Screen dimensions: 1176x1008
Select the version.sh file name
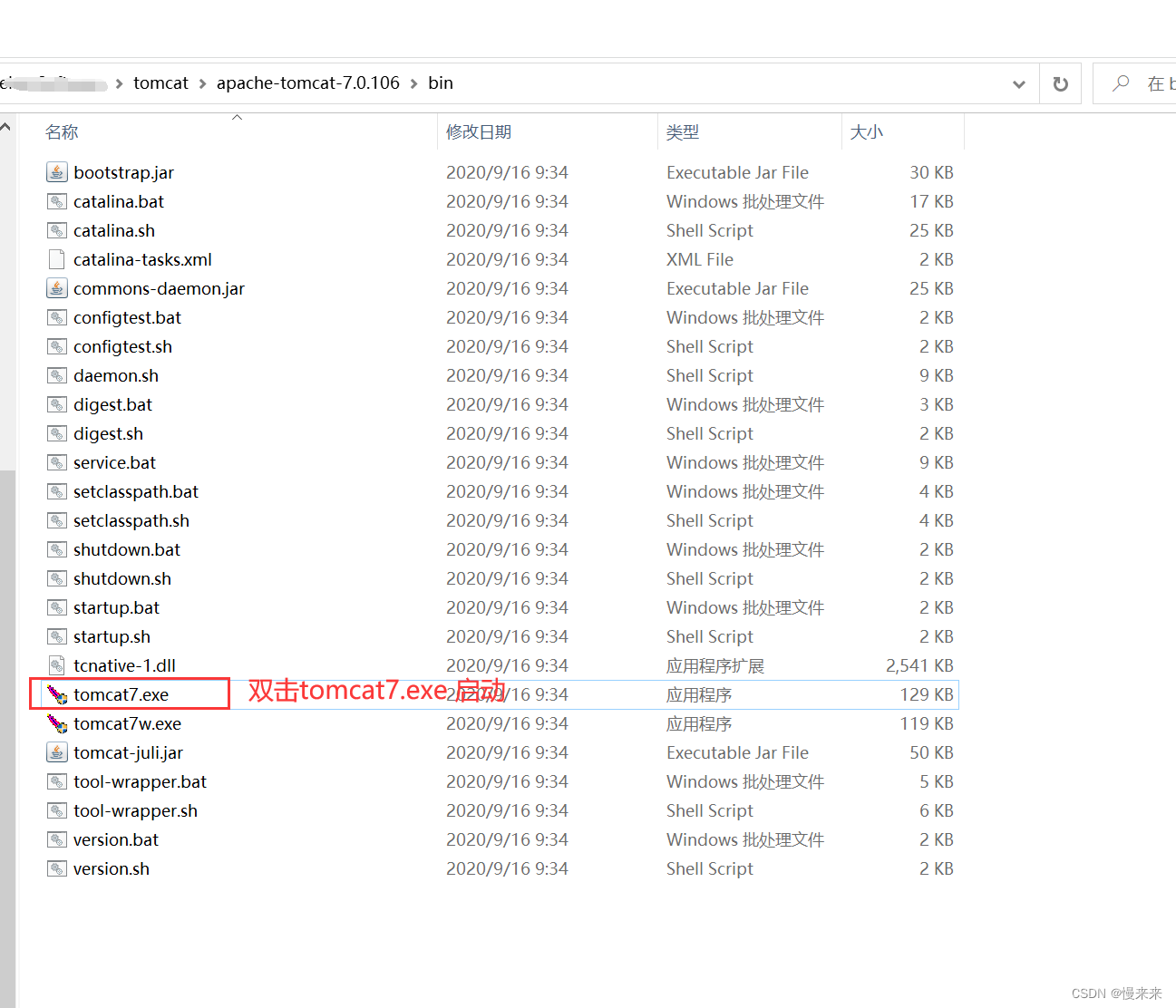point(112,868)
